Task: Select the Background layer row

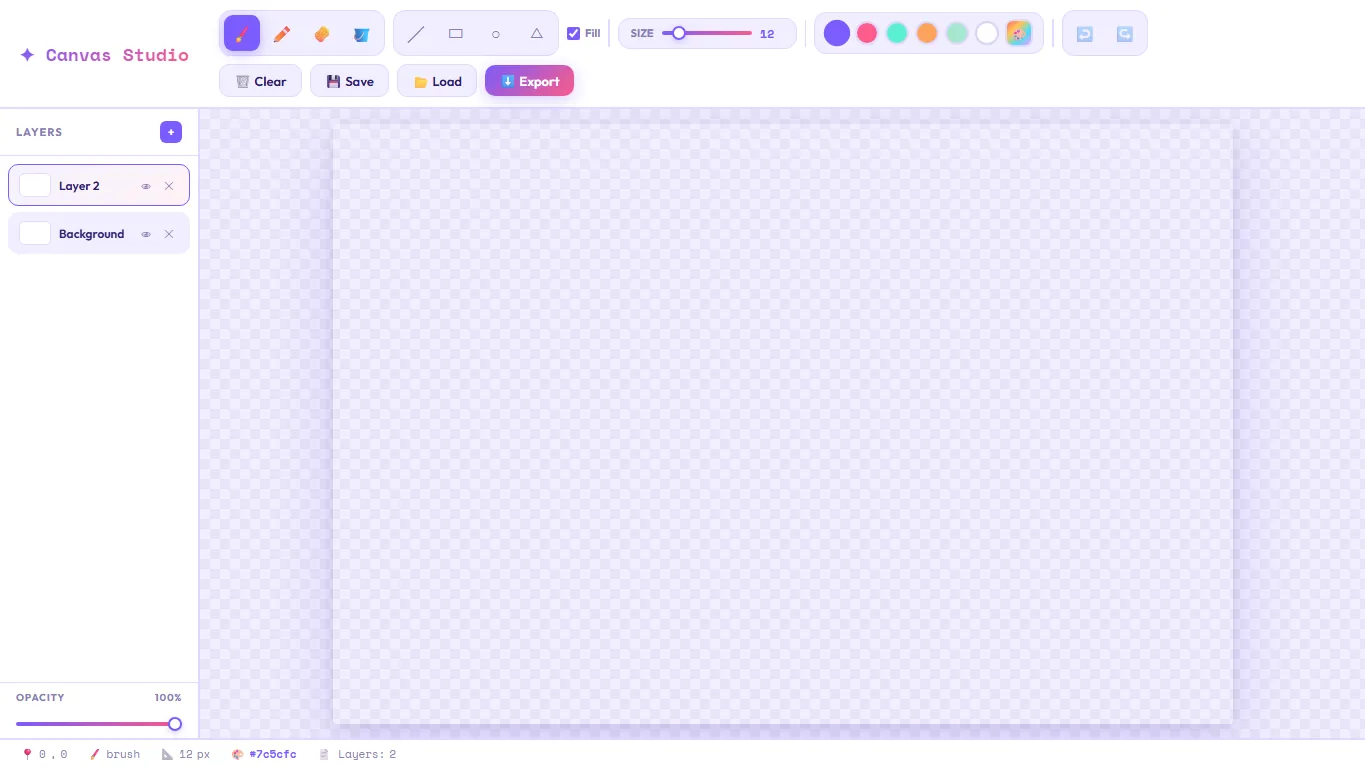Action: tap(99, 233)
